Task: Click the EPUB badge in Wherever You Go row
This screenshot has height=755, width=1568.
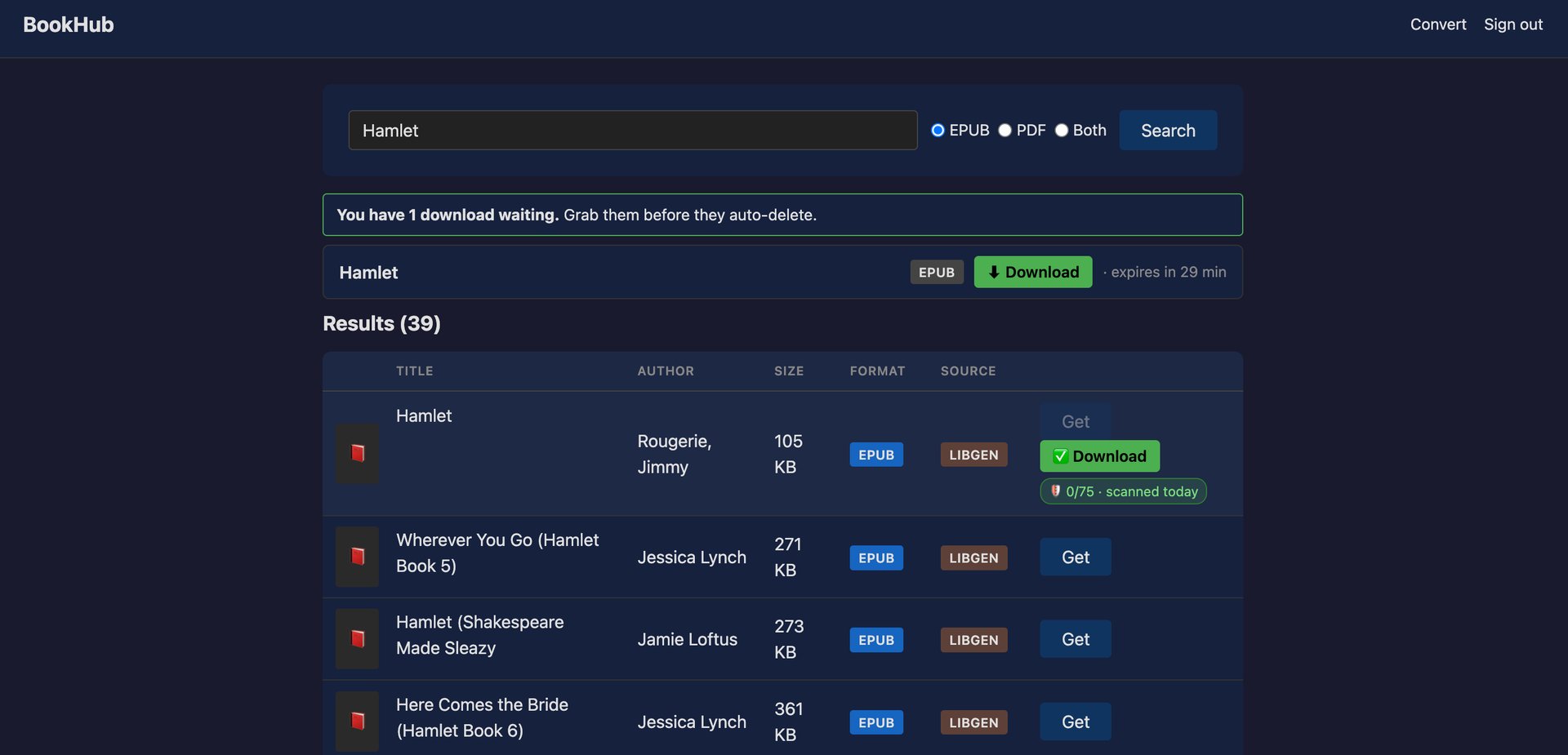Action: click(x=876, y=557)
